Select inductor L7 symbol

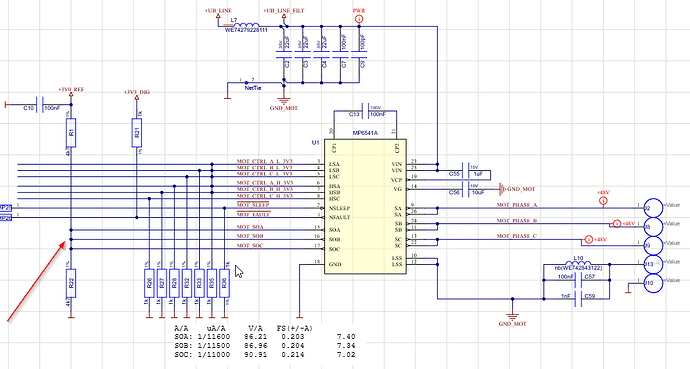[x=245, y=25]
